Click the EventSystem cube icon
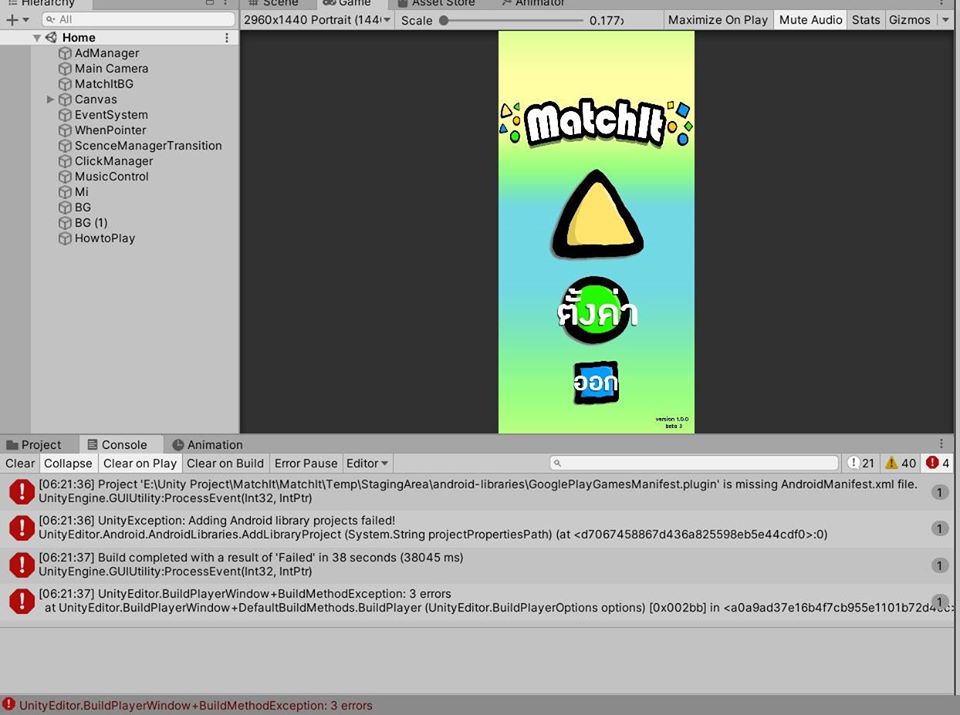960x715 pixels. tap(65, 115)
